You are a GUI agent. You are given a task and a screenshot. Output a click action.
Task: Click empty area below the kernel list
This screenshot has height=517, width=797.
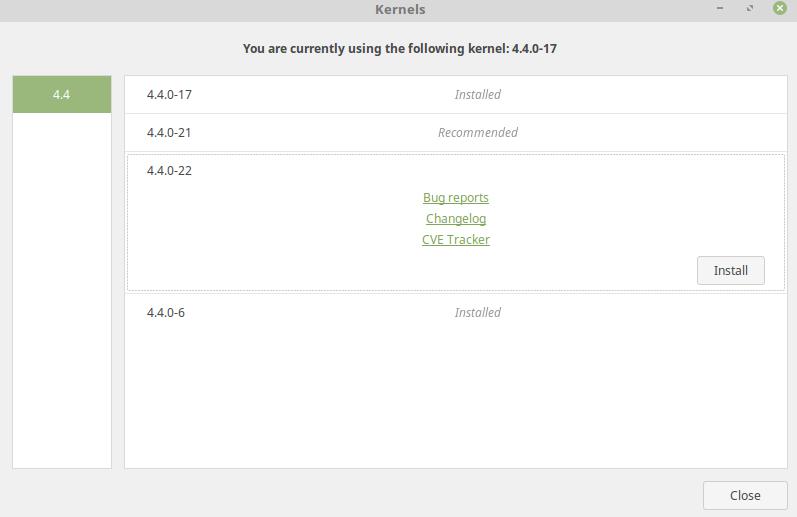[455, 400]
